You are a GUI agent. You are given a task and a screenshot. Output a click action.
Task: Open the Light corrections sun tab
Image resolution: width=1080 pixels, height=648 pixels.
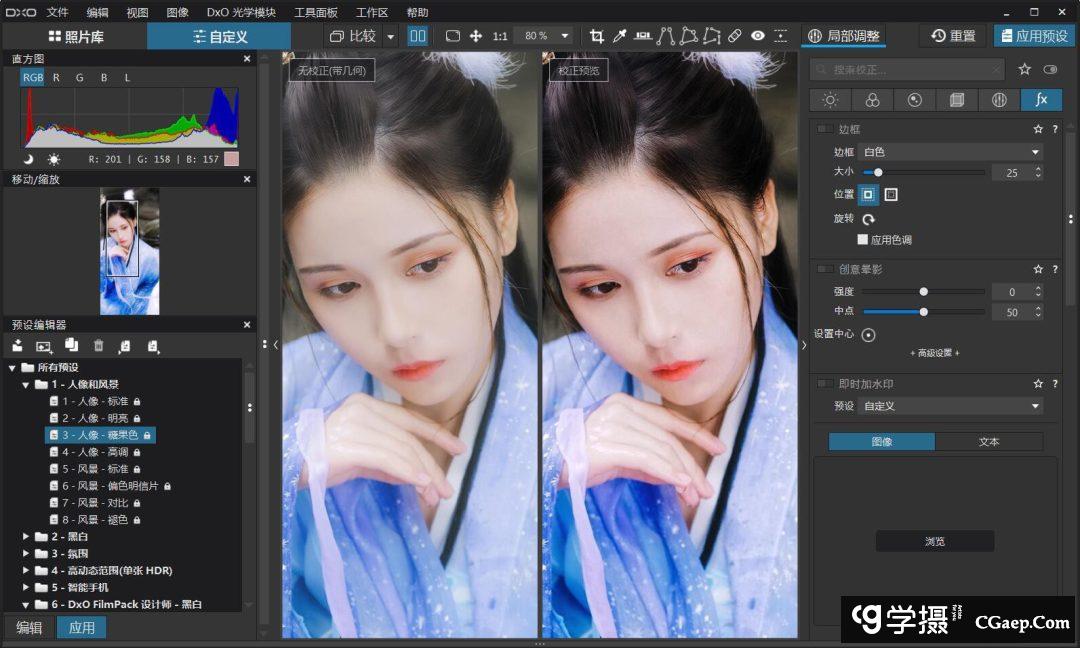(830, 100)
